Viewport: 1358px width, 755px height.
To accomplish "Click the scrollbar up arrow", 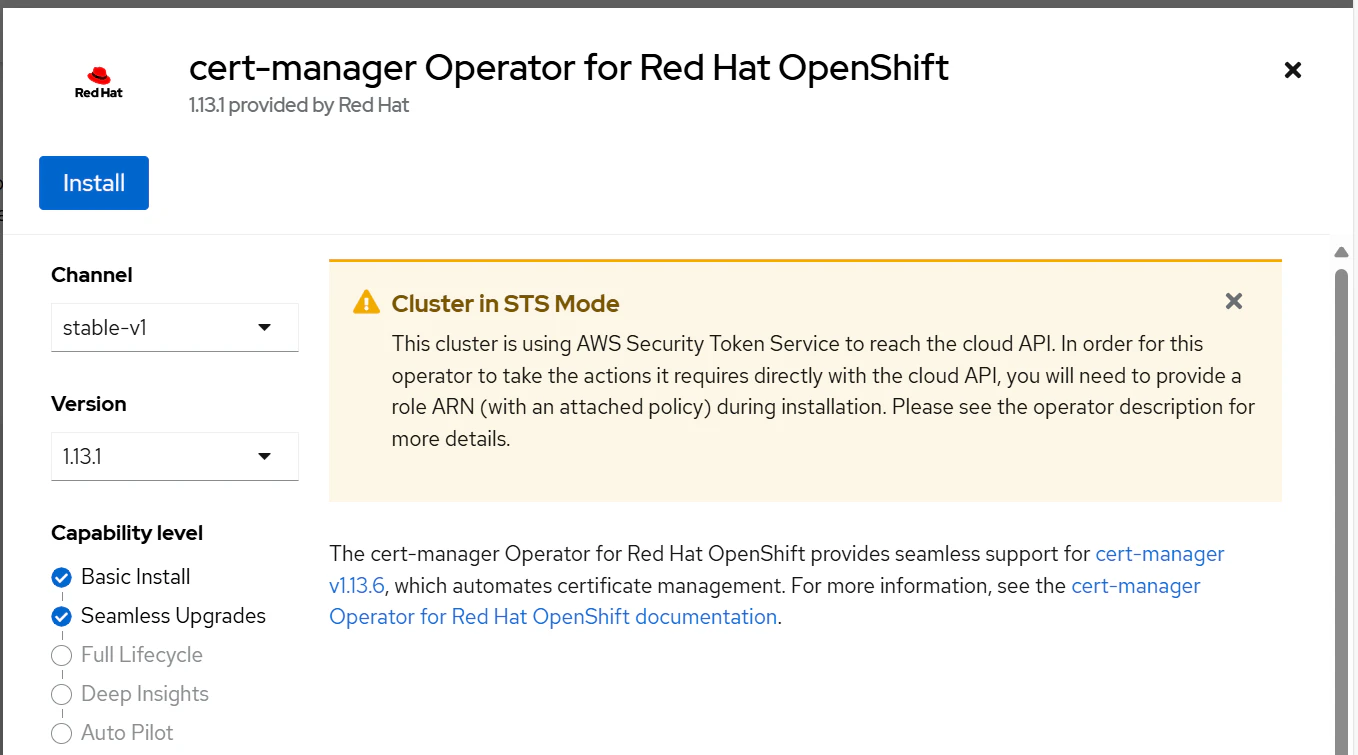I will [x=1342, y=252].
